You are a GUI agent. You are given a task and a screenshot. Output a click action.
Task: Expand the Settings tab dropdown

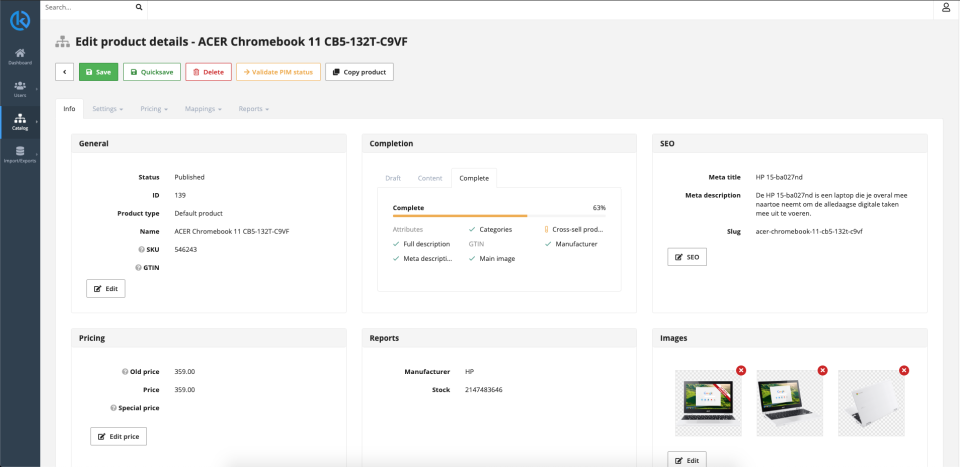108,109
